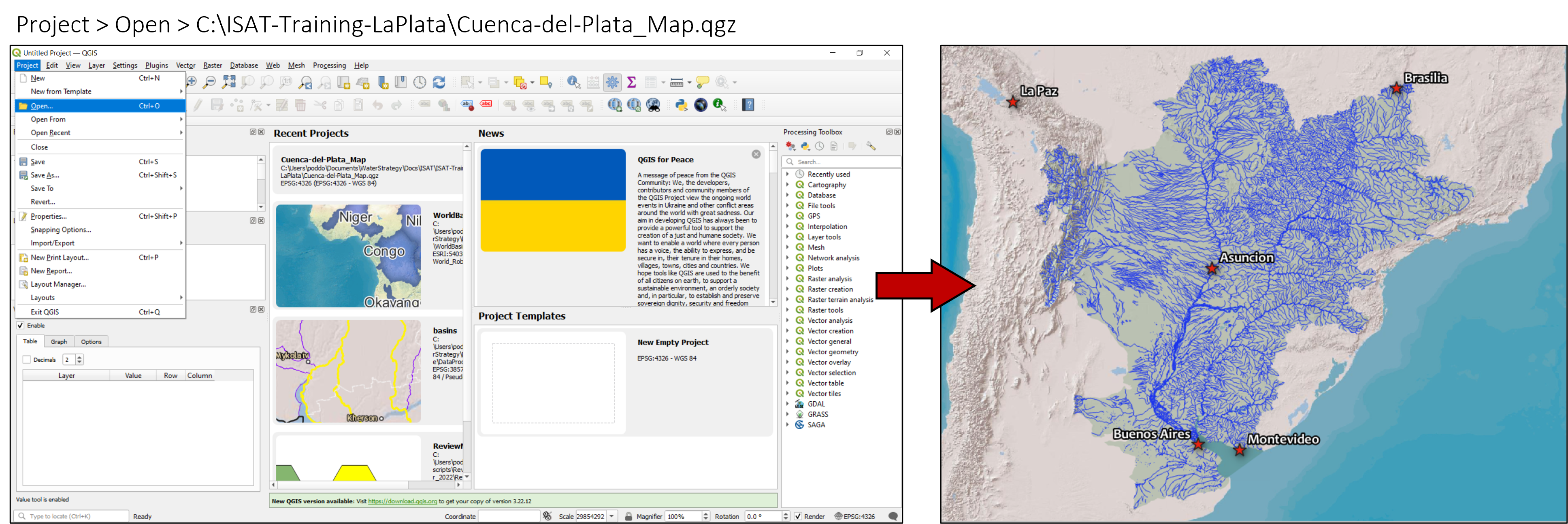The height and width of the screenshot is (524, 1568).
Task: Toggle the Render checkbox in status bar
Action: click(x=797, y=516)
